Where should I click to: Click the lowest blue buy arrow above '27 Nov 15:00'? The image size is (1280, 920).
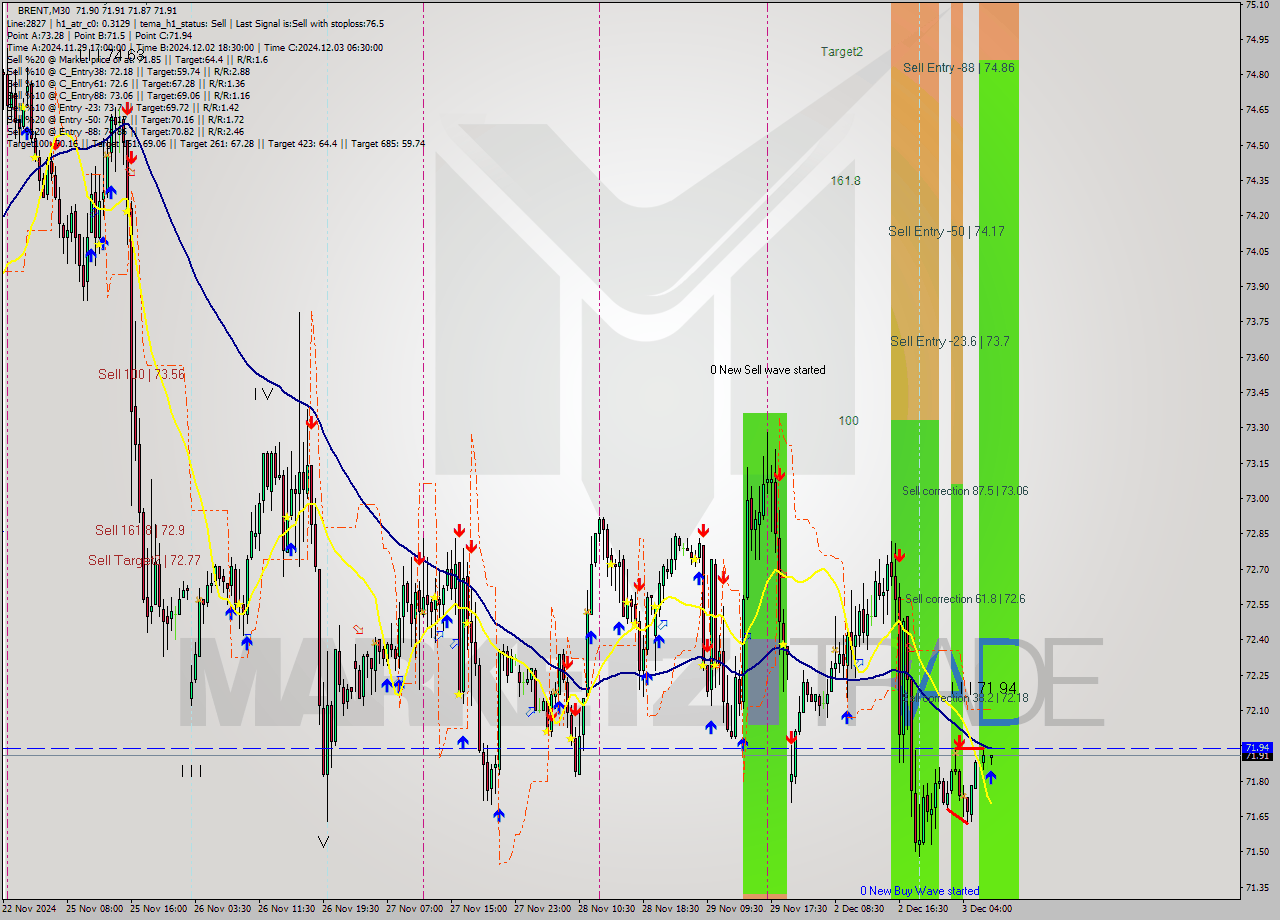(x=498, y=814)
